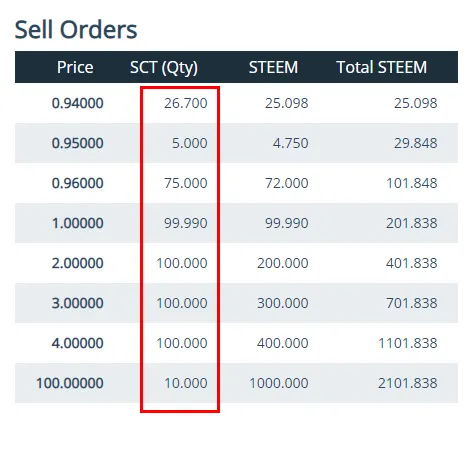Click the 401.838 total STEEM value

pos(412,263)
